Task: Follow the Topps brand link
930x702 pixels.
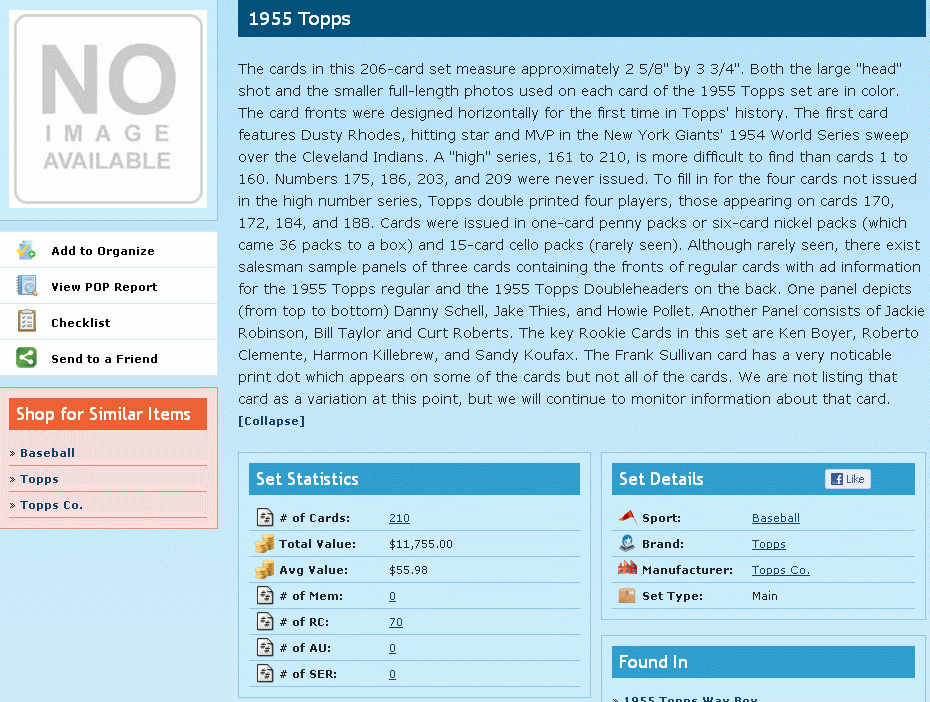Action: click(769, 544)
